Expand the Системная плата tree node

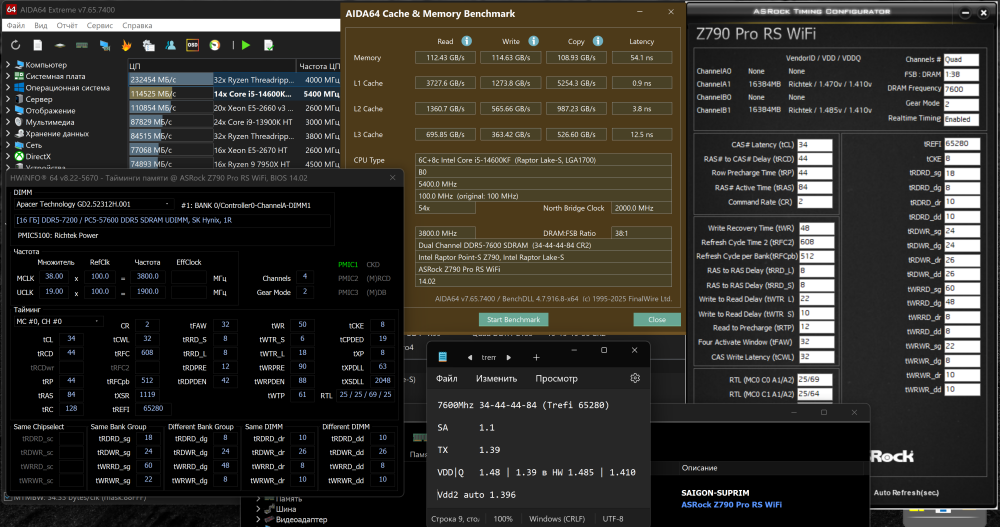8,77
